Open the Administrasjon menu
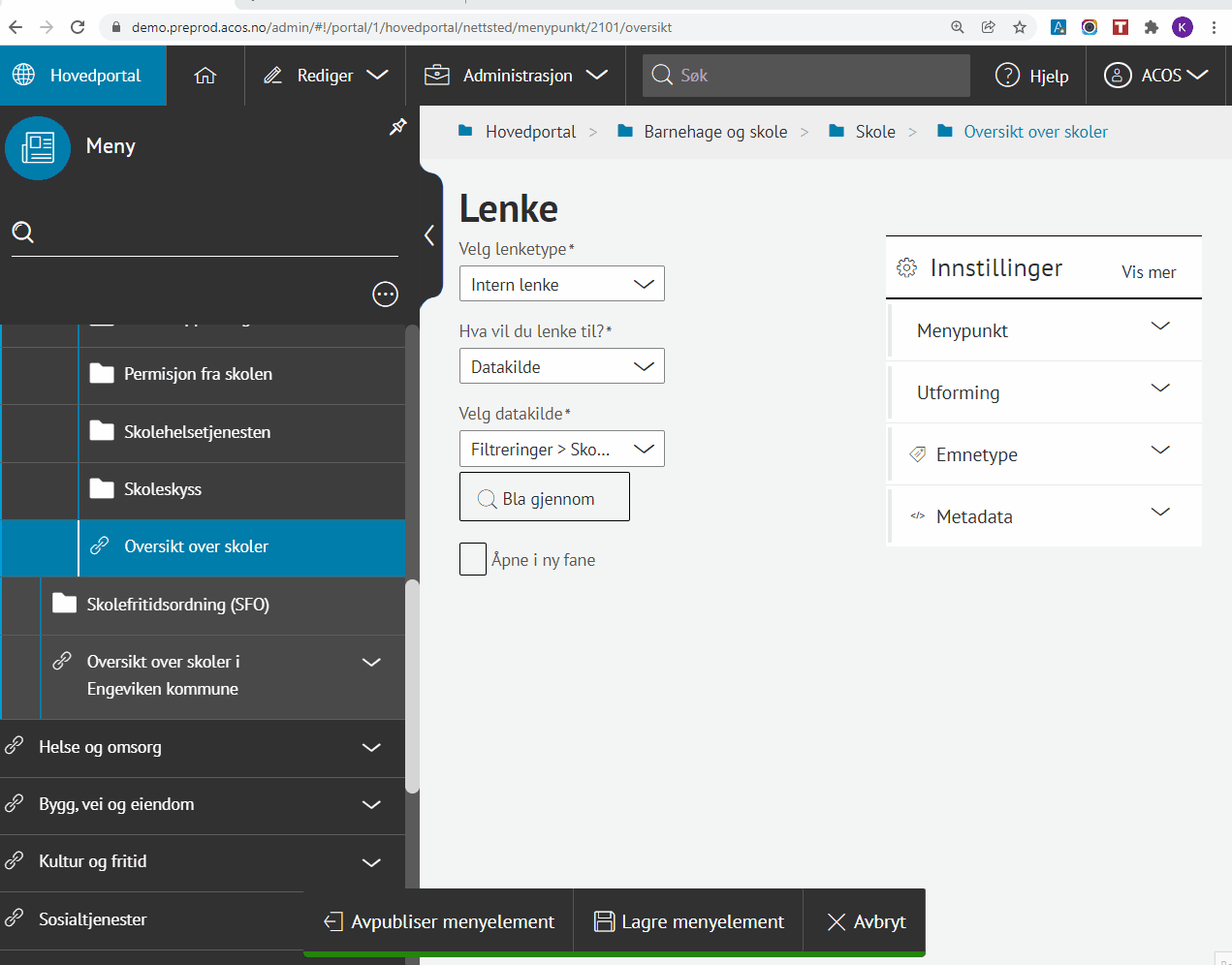This screenshot has height=965, width=1232. 517,76
